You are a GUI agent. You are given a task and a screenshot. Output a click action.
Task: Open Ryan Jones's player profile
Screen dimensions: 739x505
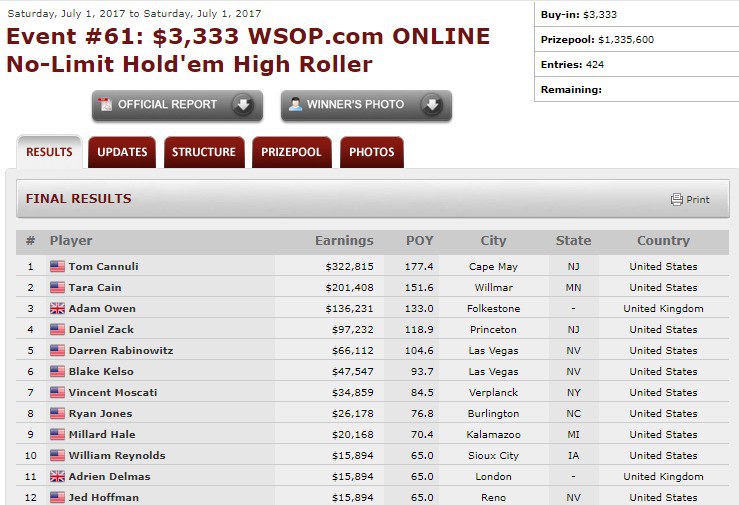point(100,414)
